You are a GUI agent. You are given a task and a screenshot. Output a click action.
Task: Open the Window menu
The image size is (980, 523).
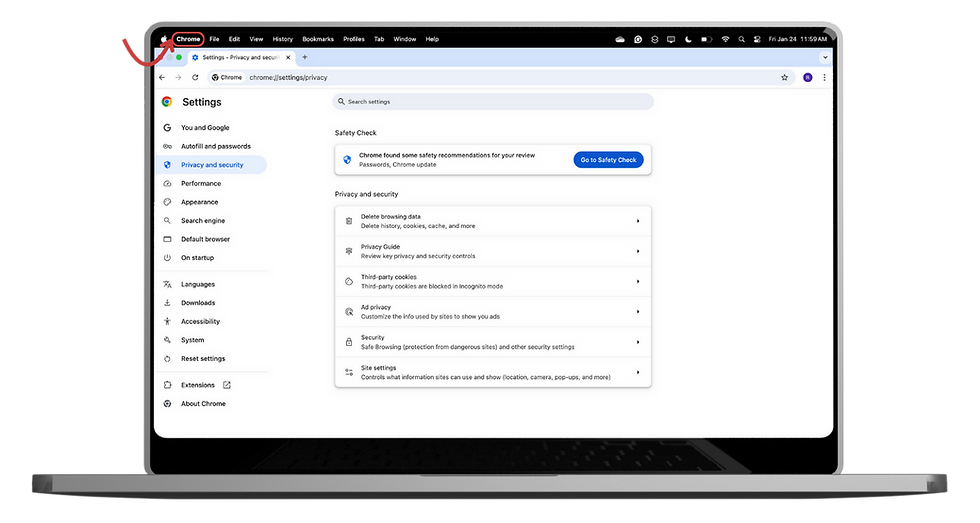pos(404,39)
